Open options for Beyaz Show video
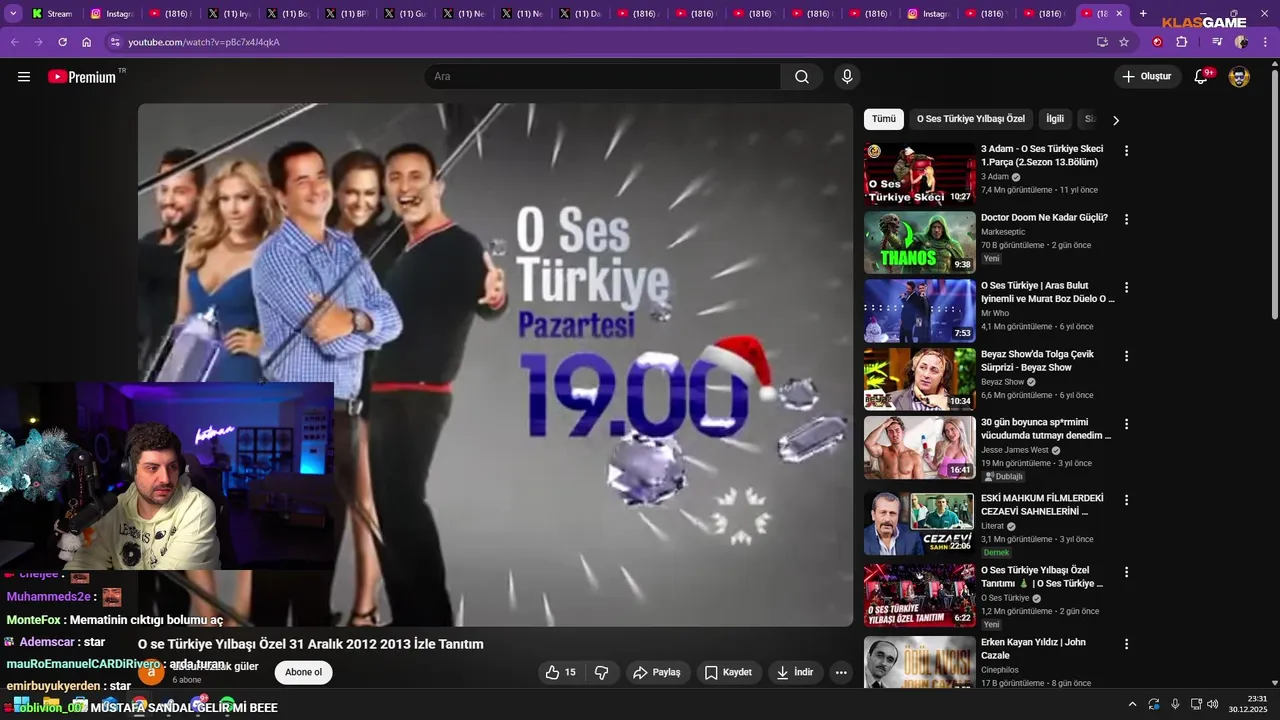1280x720 pixels. click(1126, 356)
